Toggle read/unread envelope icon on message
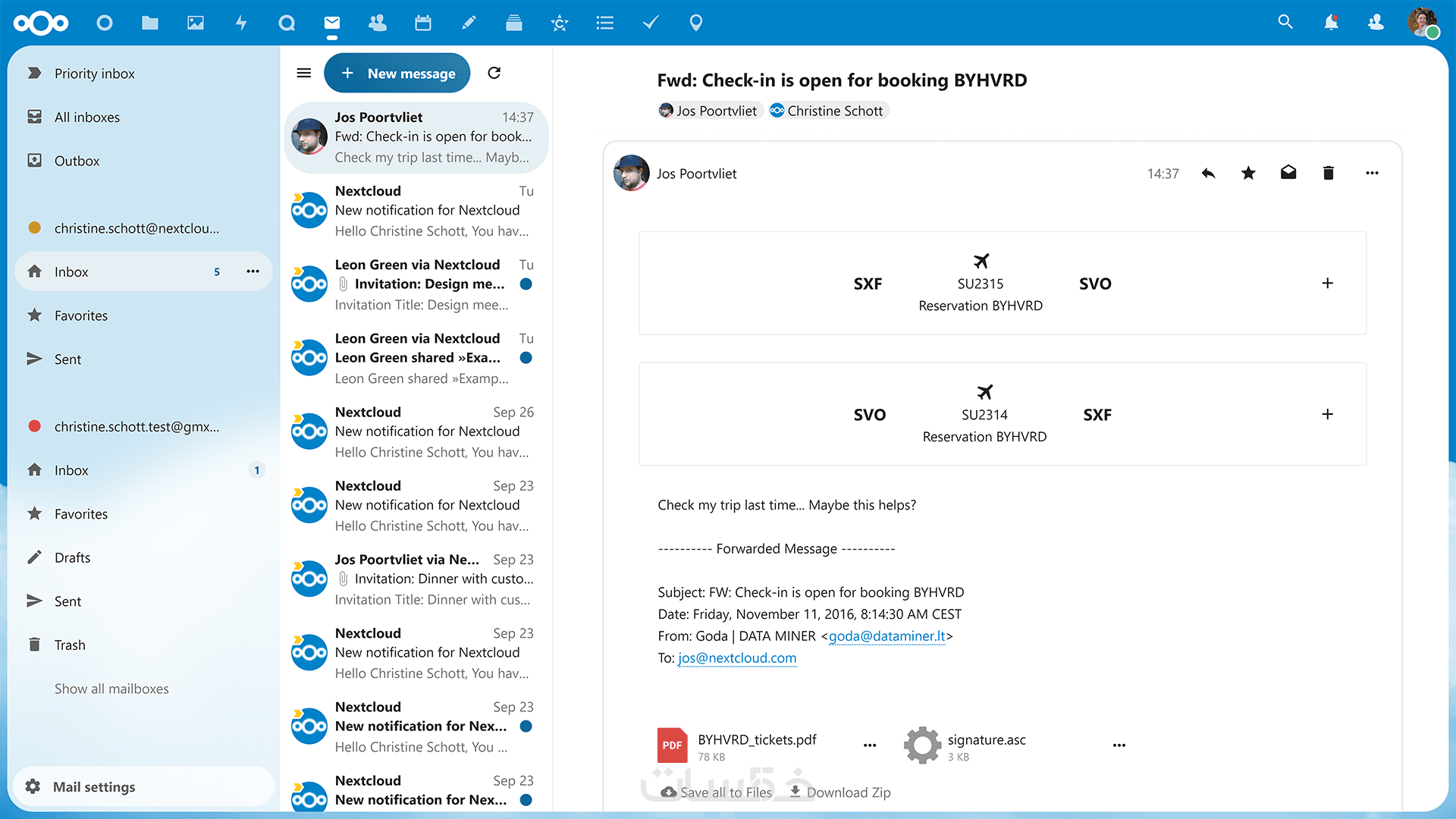 click(1288, 174)
